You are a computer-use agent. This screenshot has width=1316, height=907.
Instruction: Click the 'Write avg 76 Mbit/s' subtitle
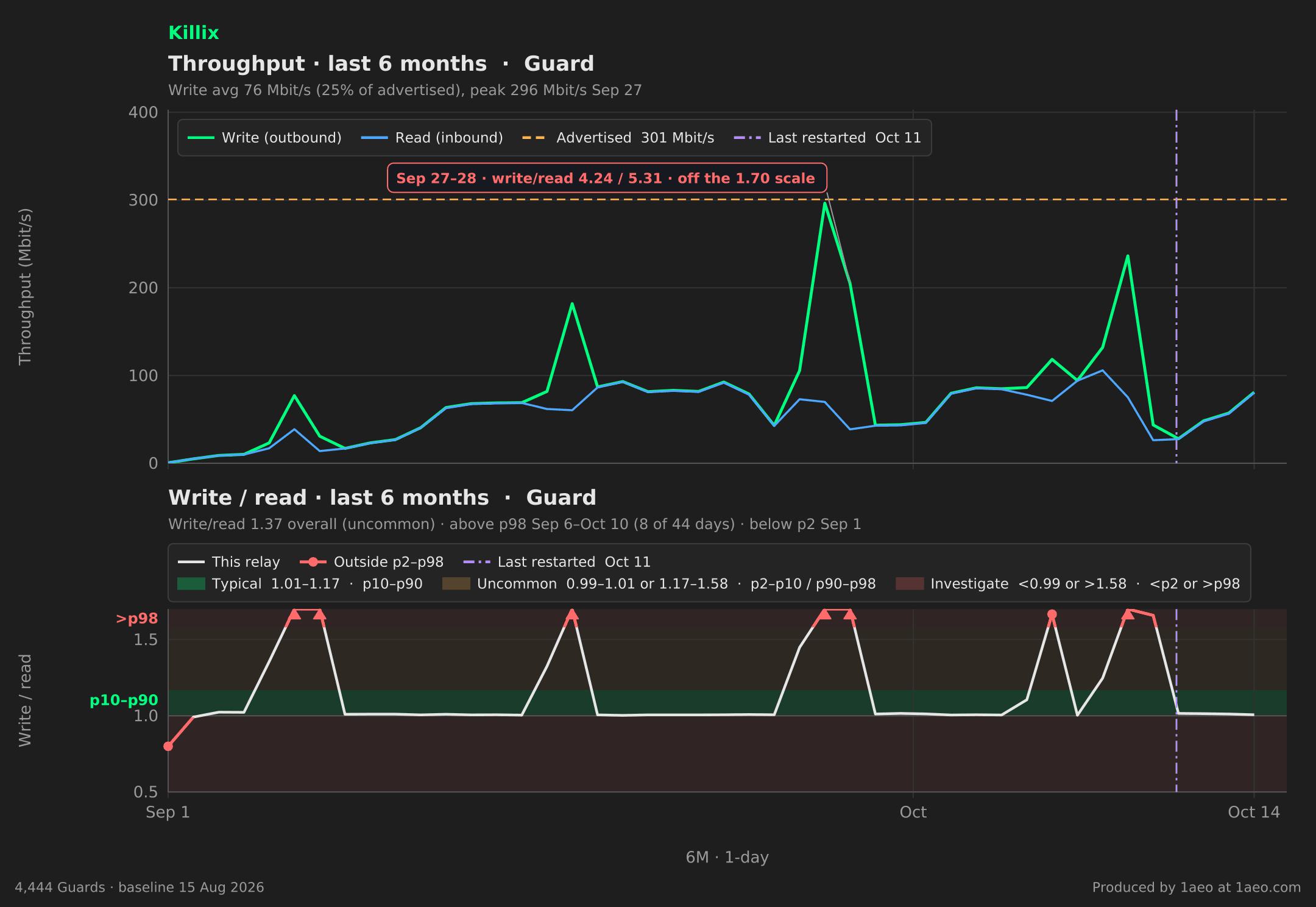405,90
